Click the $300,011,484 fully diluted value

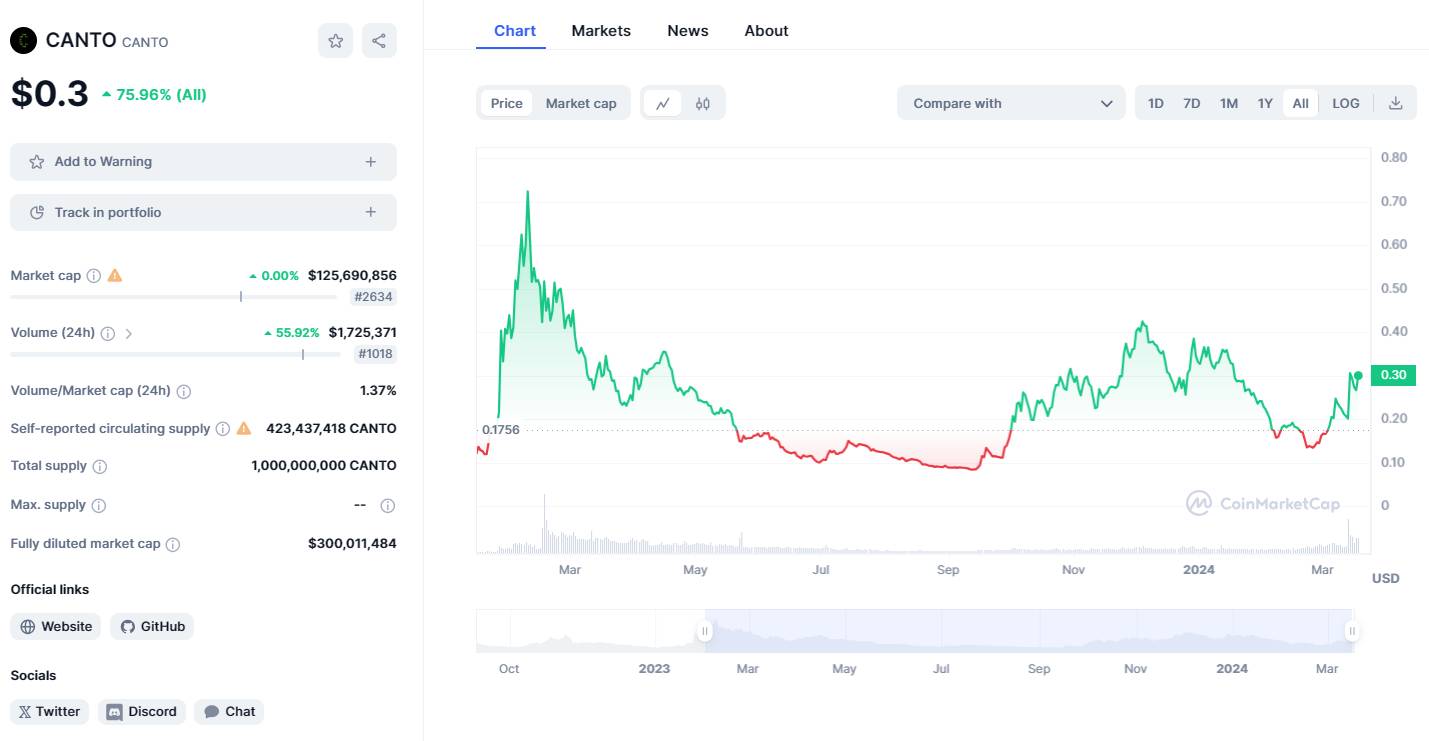click(x=352, y=544)
